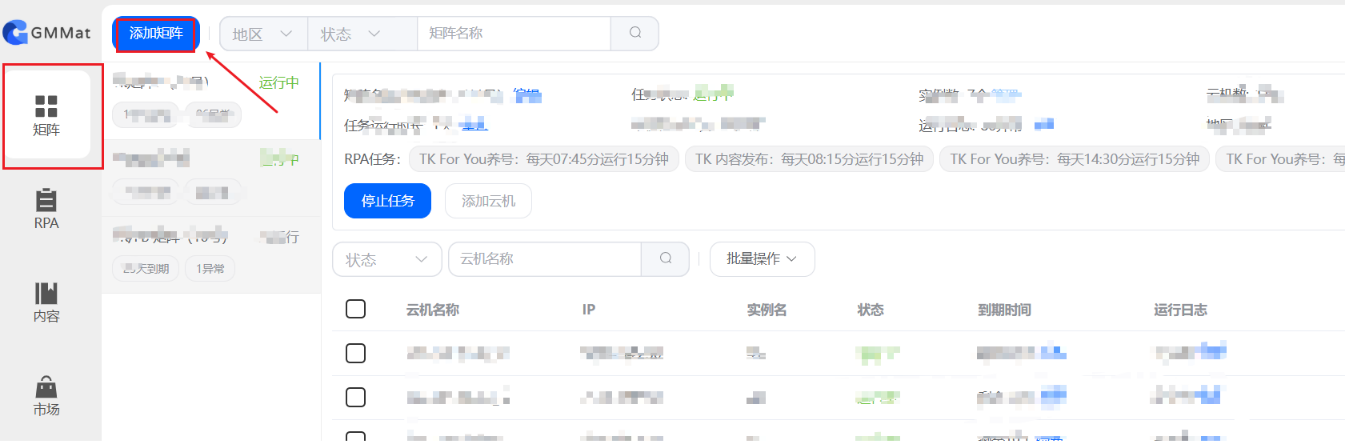Viewport: 1345px width, 441px height.
Task: Click the 添加云机 button
Action: tap(488, 201)
